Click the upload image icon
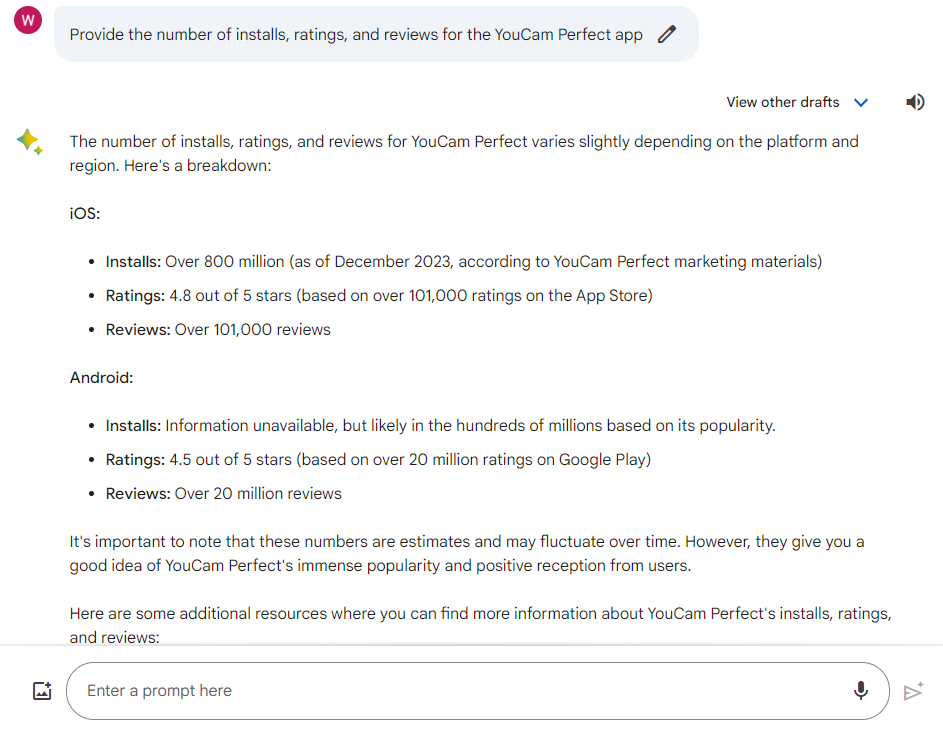943x731 pixels. tap(42, 691)
